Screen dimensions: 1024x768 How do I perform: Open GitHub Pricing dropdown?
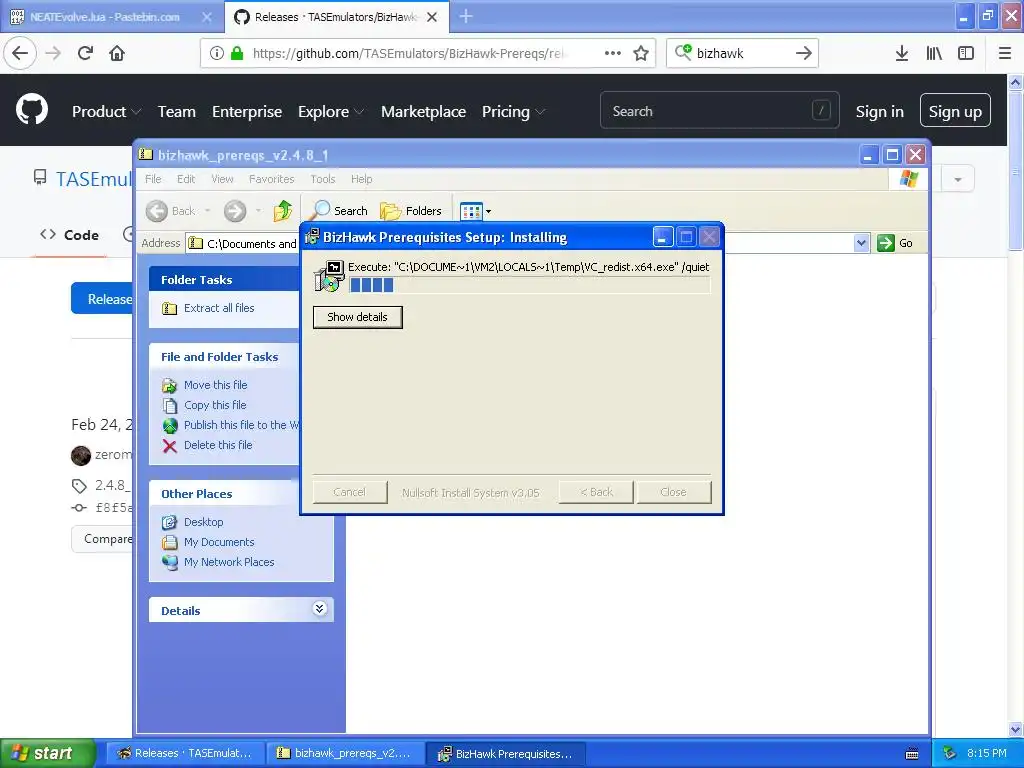tap(513, 112)
